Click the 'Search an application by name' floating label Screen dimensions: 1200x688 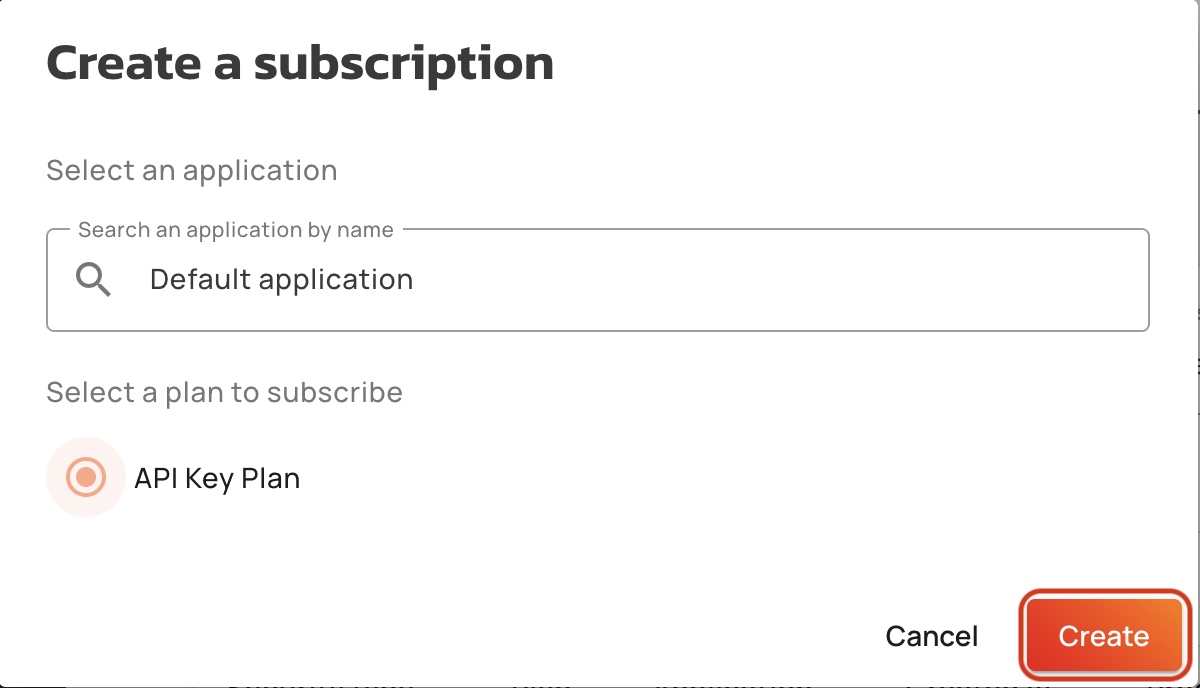pos(235,230)
